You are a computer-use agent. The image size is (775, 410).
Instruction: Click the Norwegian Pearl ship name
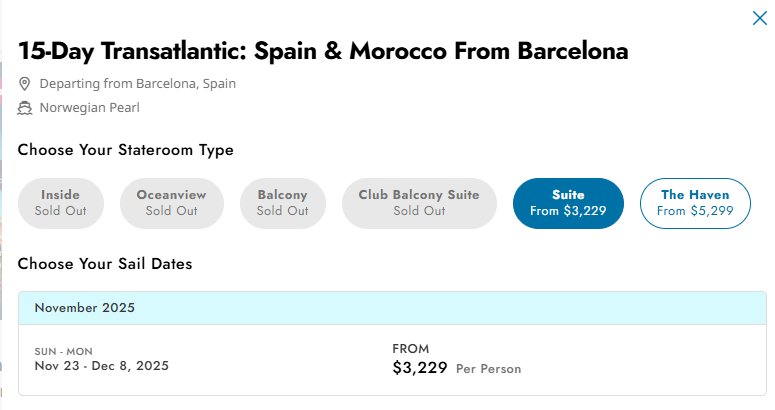tap(89, 108)
